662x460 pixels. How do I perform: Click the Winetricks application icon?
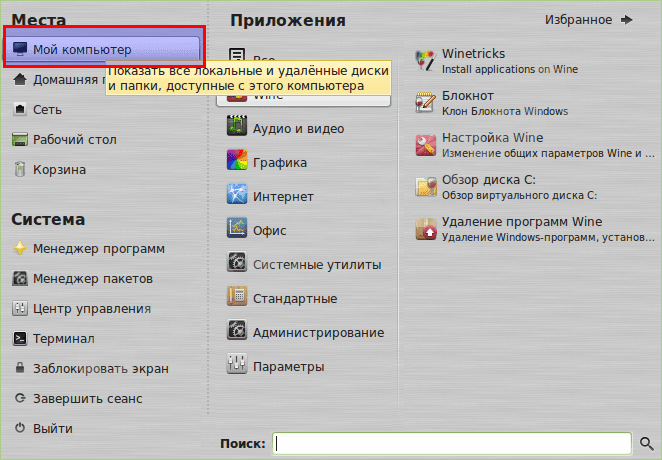coord(425,61)
